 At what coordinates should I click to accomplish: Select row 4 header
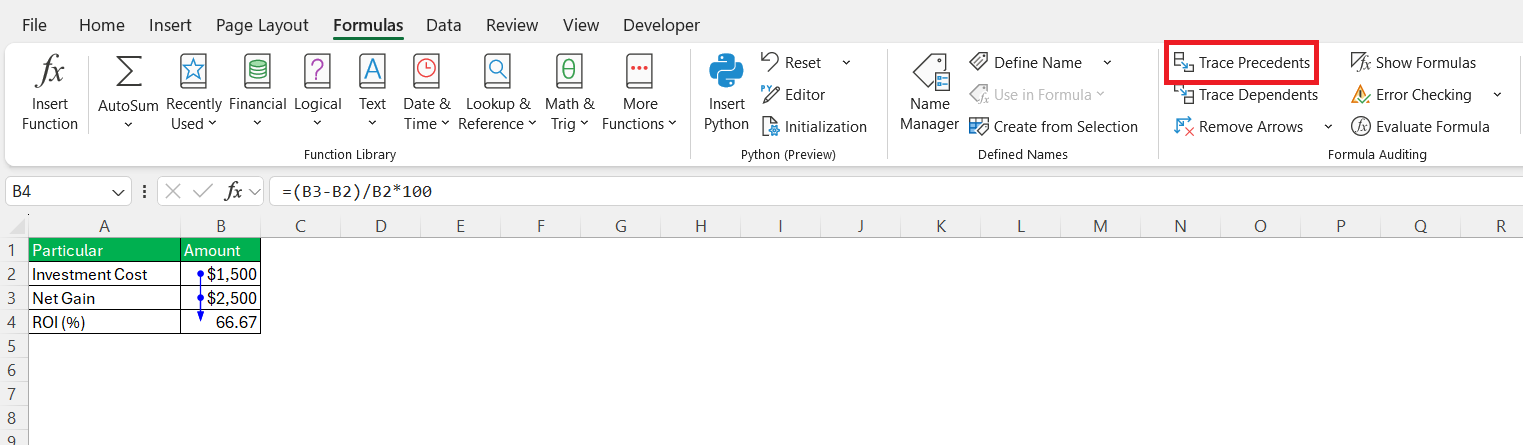tap(13, 322)
